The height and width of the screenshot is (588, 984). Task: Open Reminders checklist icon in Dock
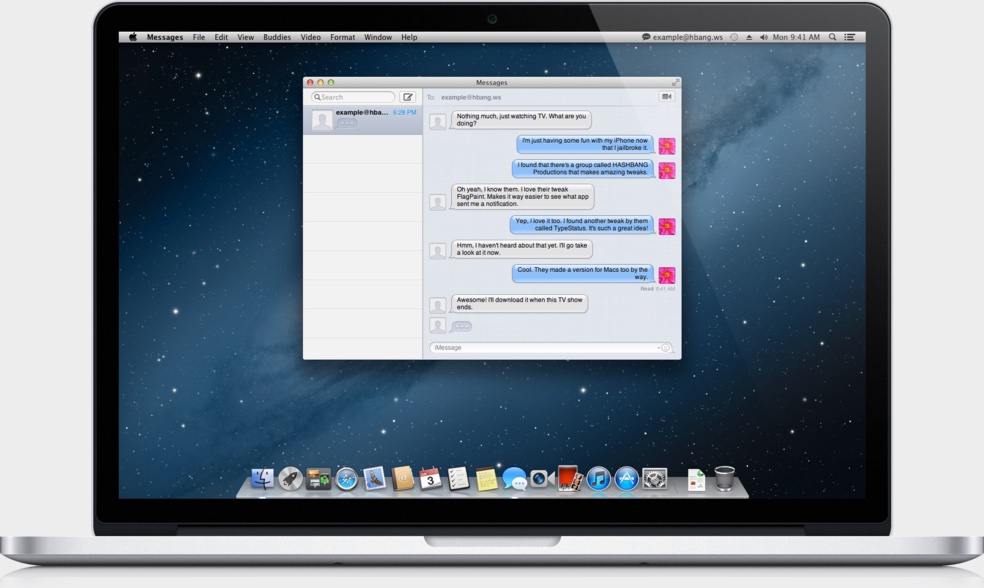coord(458,479)
